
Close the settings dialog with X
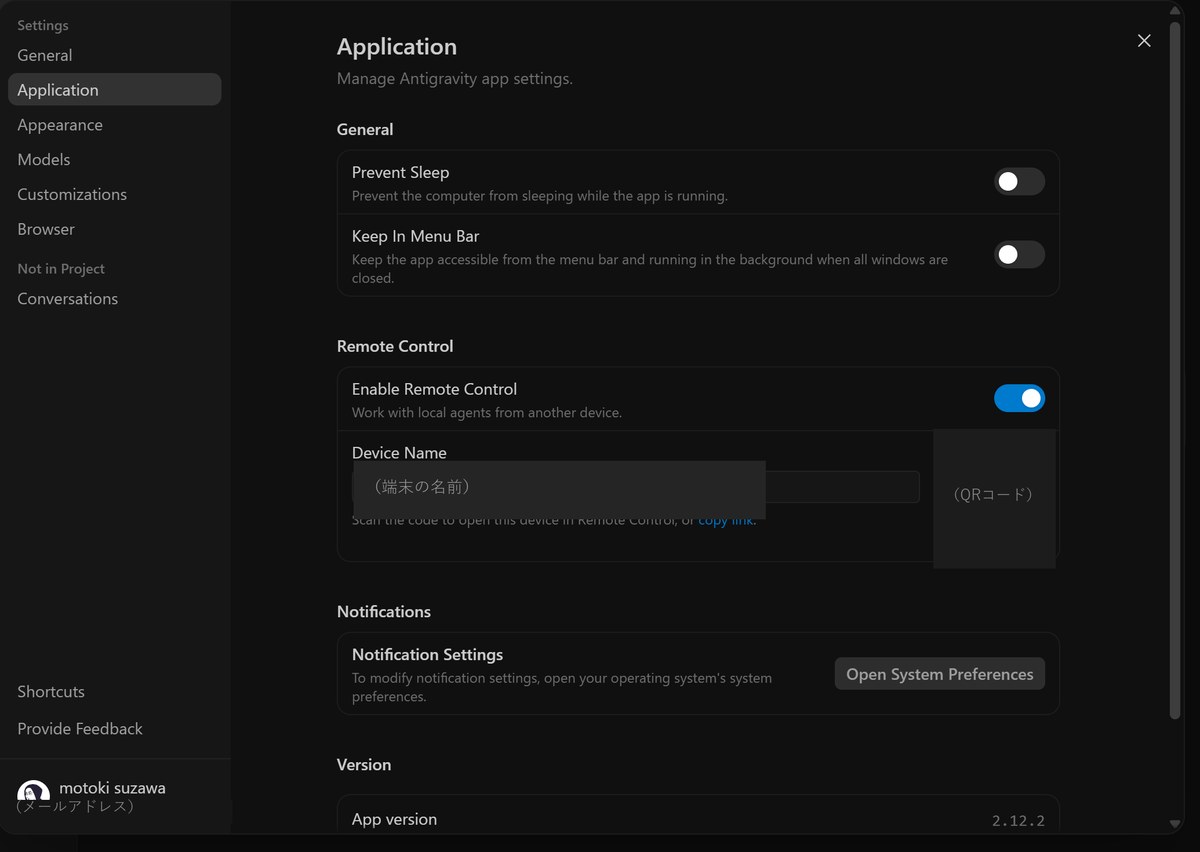tap(1144, 41)
